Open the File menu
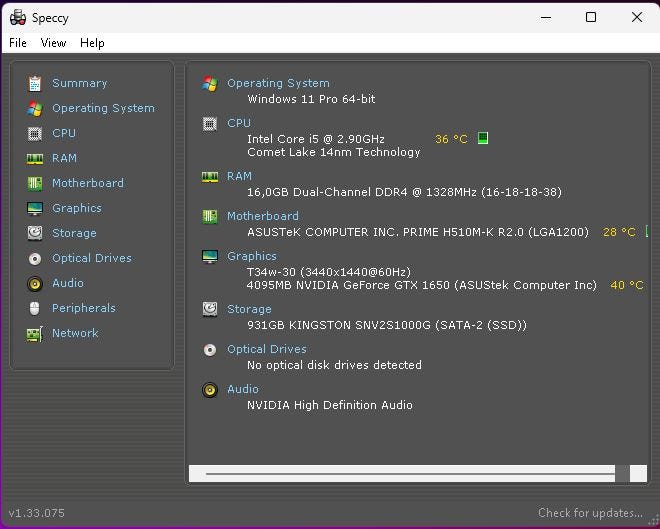660x529 pixels. pos(18,43)
